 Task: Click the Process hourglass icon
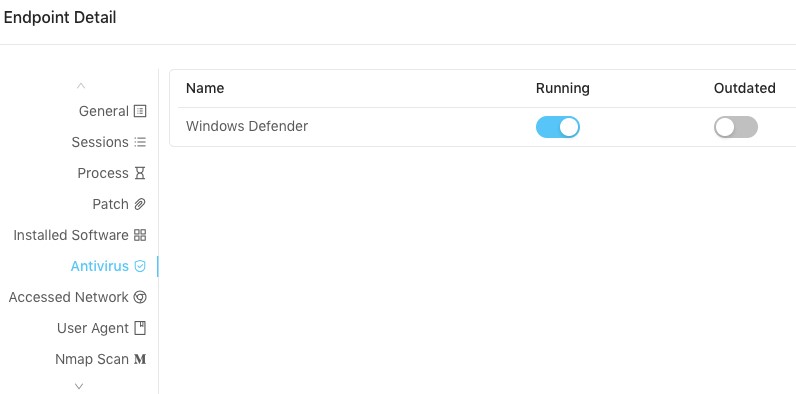coord(140,173)
